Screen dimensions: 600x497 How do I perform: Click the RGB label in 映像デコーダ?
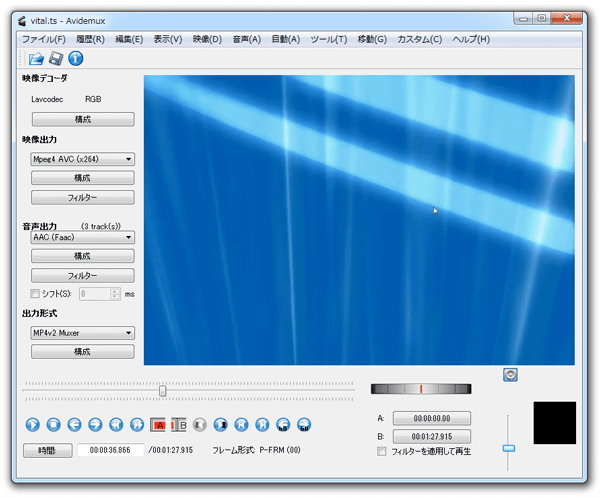pos(93,99)
